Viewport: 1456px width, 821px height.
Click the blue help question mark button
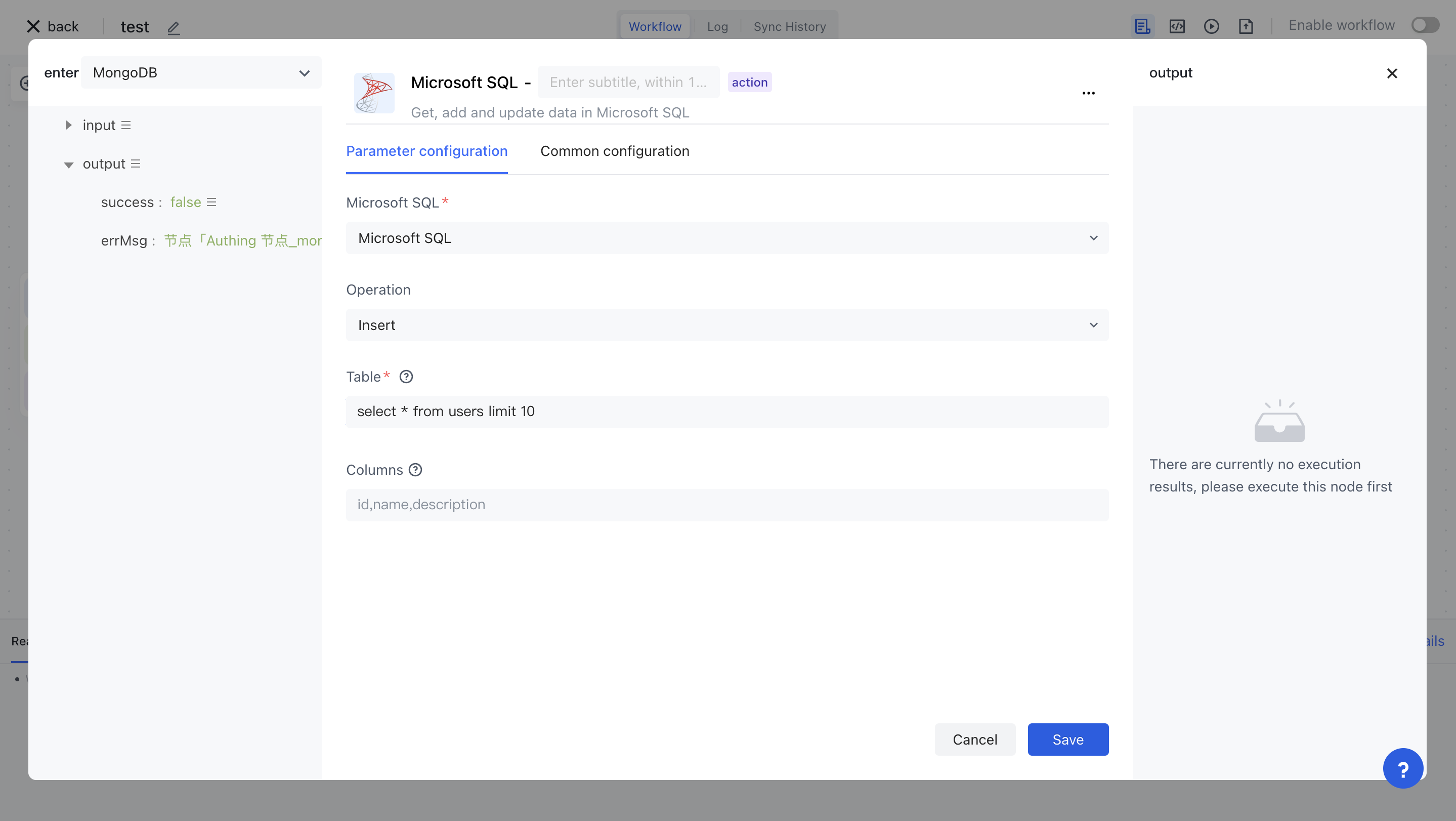click(1402, 768)
